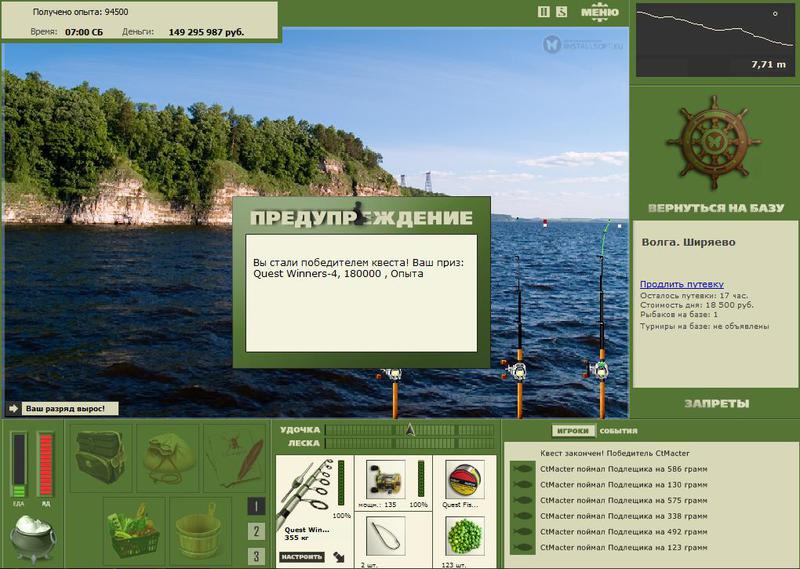Click the fish icon next to 130 грамм catch
This screenshot has width=800, height=569.
(522, 485)
